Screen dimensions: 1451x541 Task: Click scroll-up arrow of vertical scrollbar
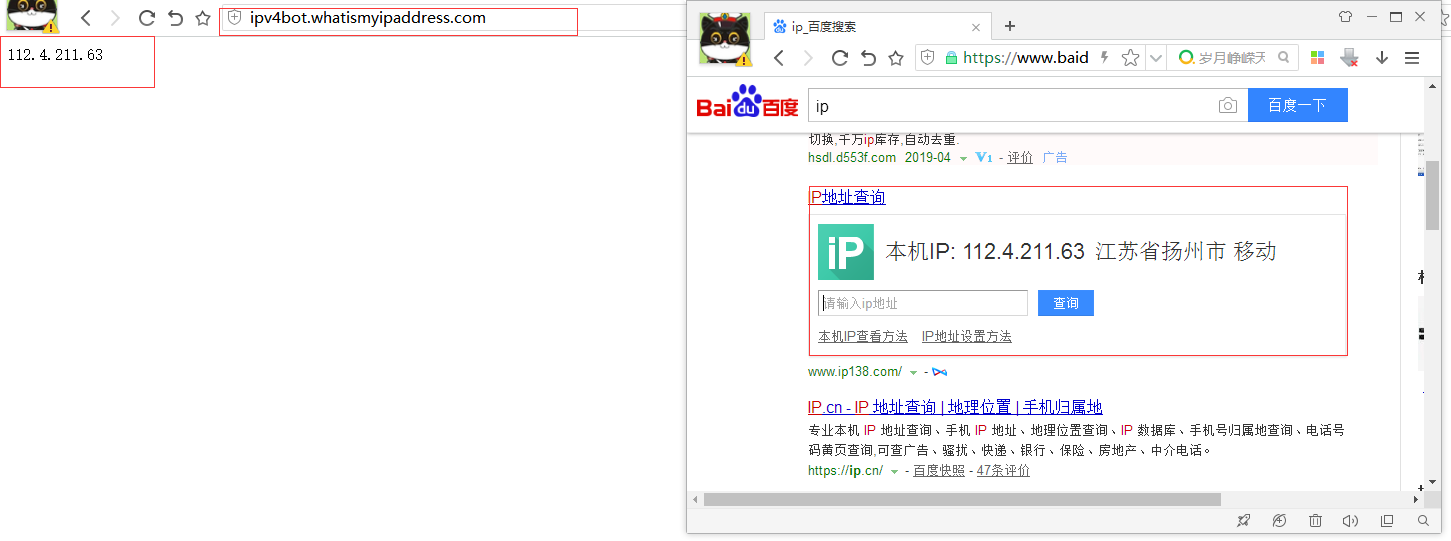1432,87
